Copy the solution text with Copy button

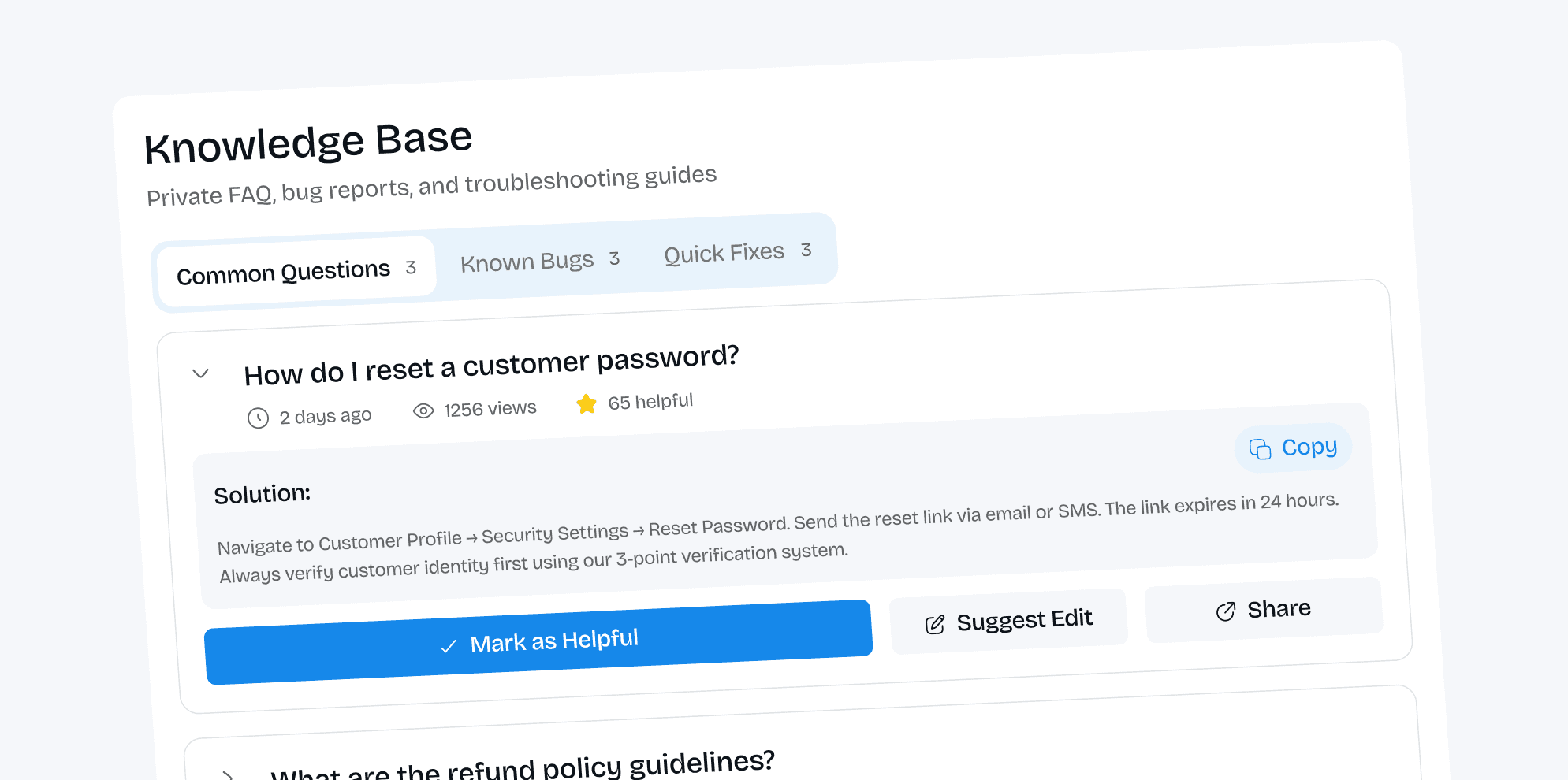click(x=1293, y=448)
